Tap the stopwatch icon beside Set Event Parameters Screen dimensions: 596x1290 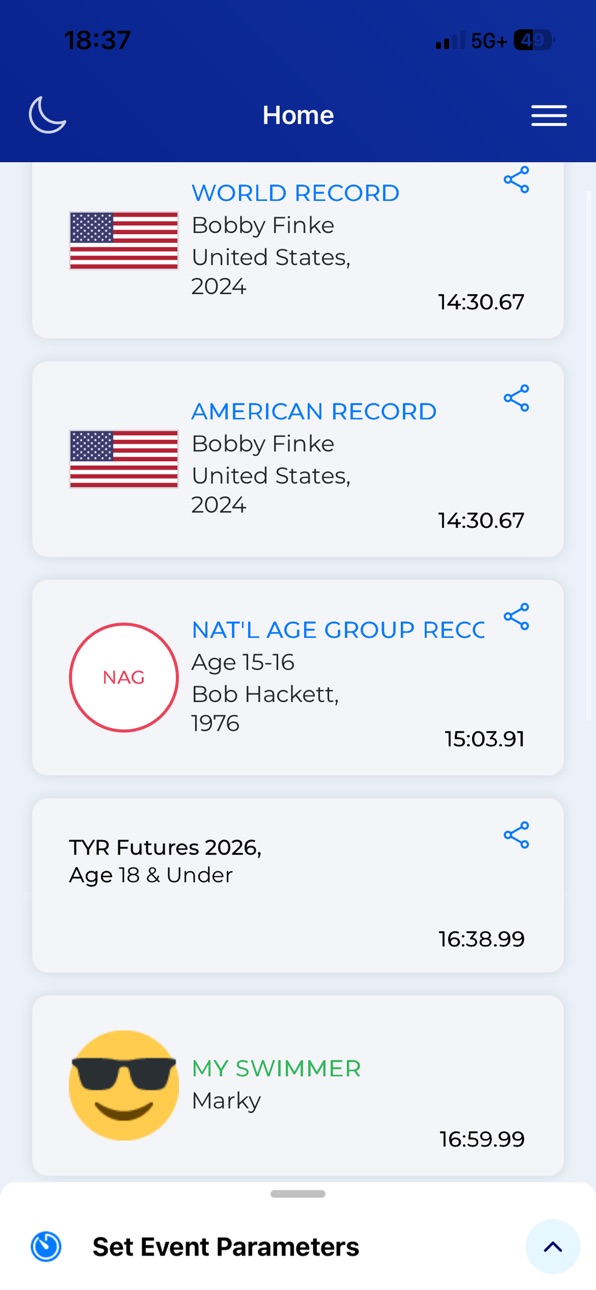point(46,1247)
